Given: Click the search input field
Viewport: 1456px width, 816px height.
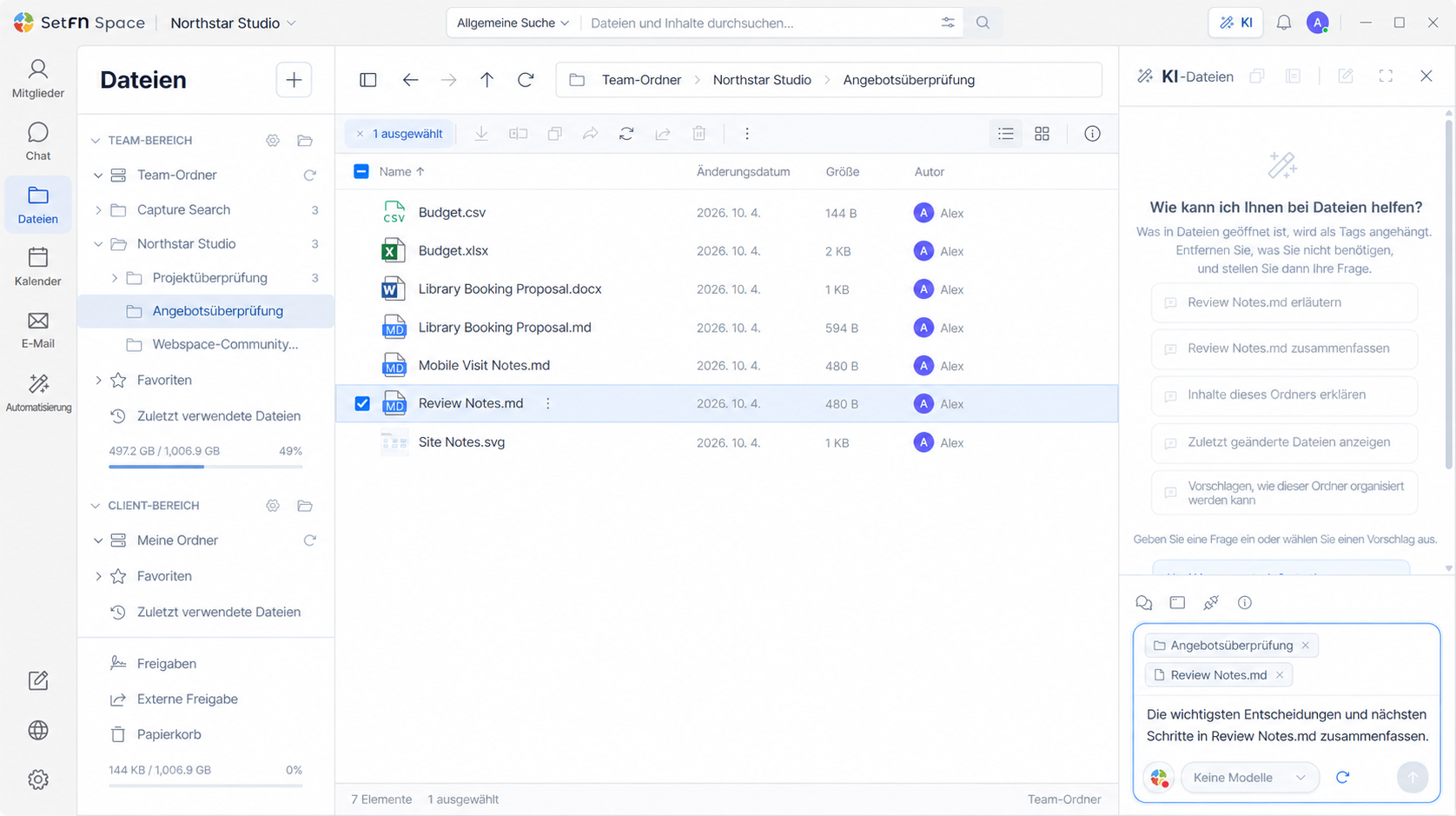Looking at the screenshot, I should (x=760, y=23).
